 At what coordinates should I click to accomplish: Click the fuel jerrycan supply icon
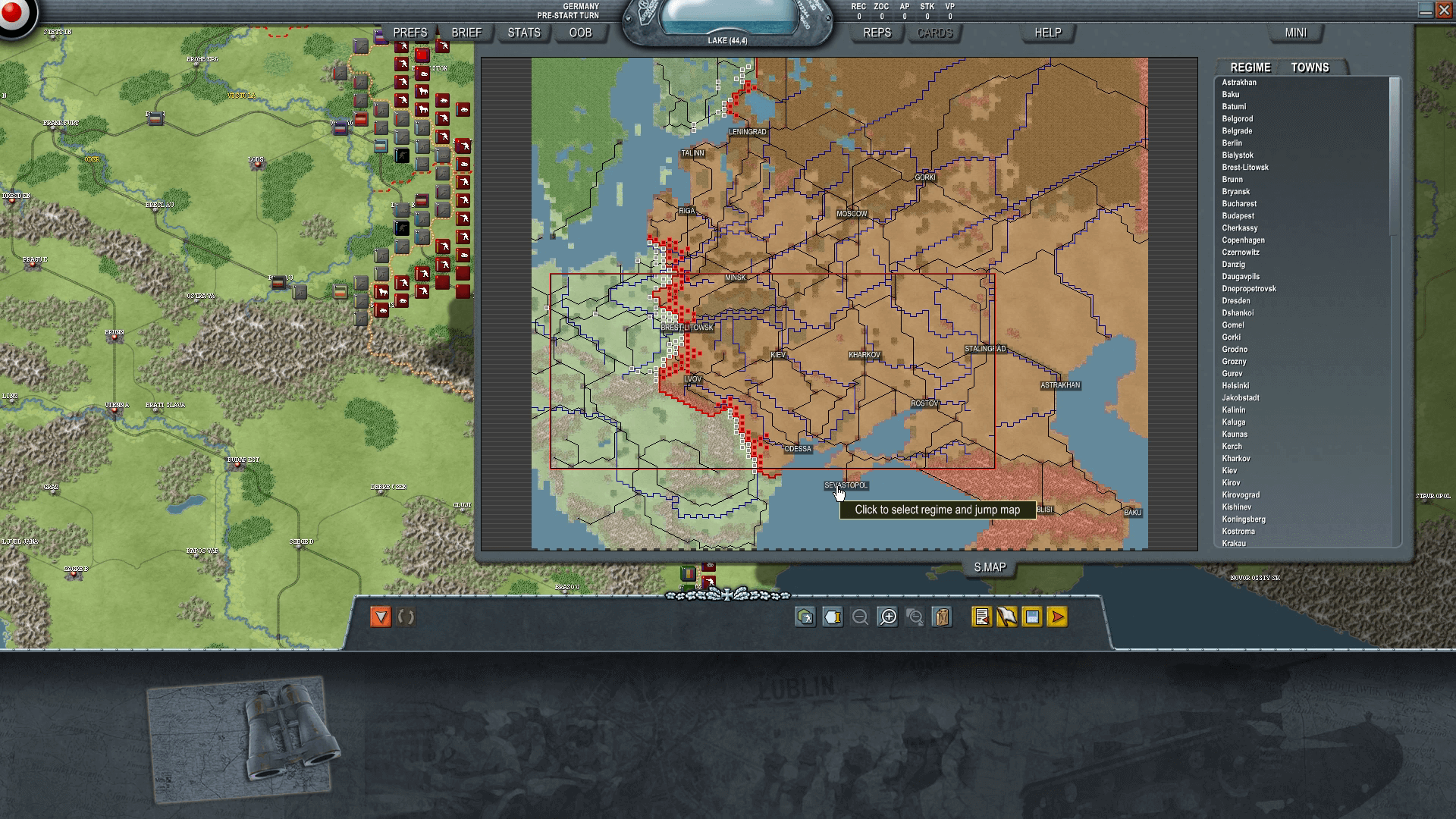point(942,617)
